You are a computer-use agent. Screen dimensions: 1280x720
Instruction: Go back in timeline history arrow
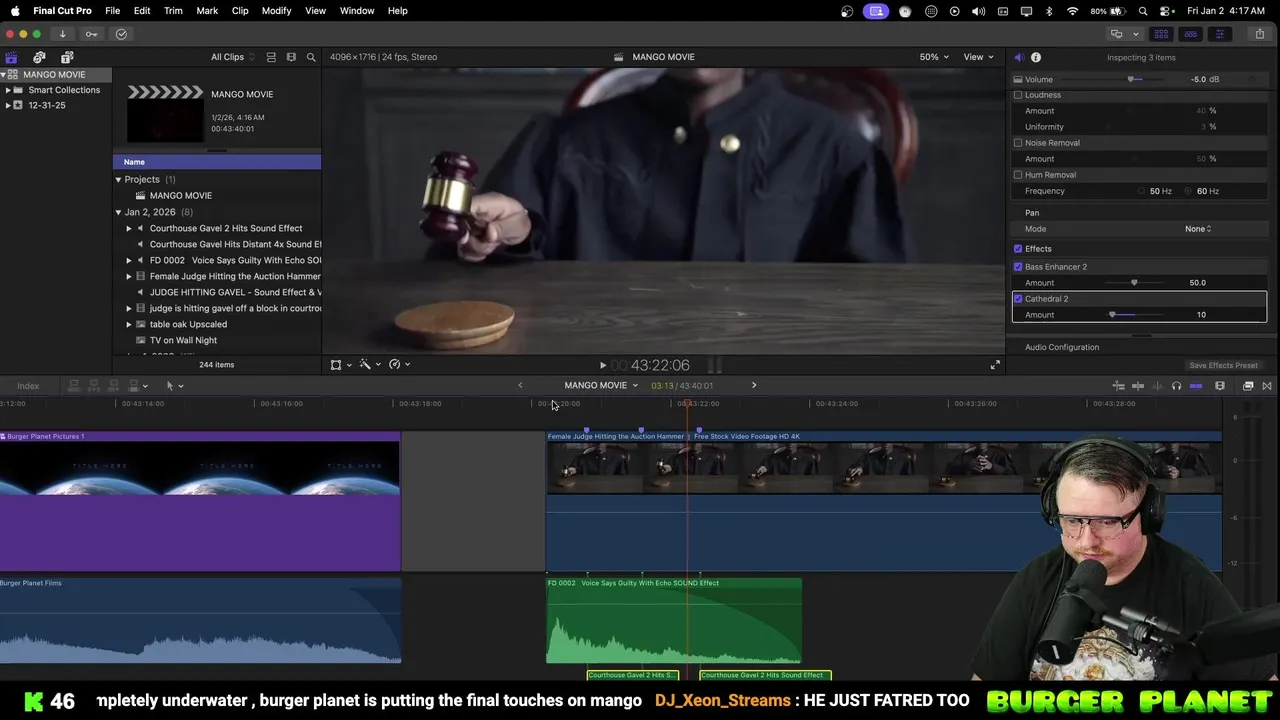point(520,386)
